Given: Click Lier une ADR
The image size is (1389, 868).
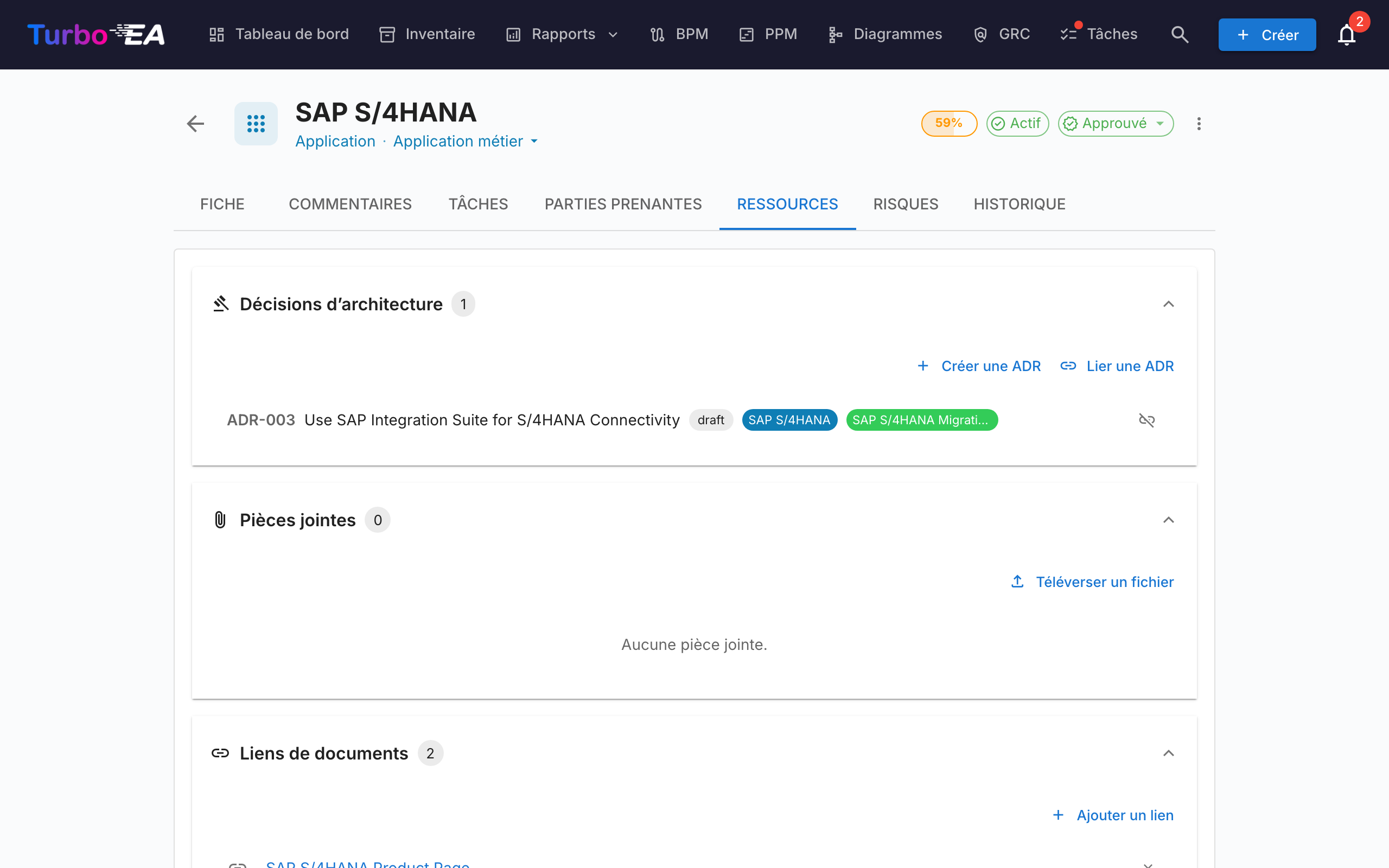Looking at the screenshot, I should [1117, 366].
